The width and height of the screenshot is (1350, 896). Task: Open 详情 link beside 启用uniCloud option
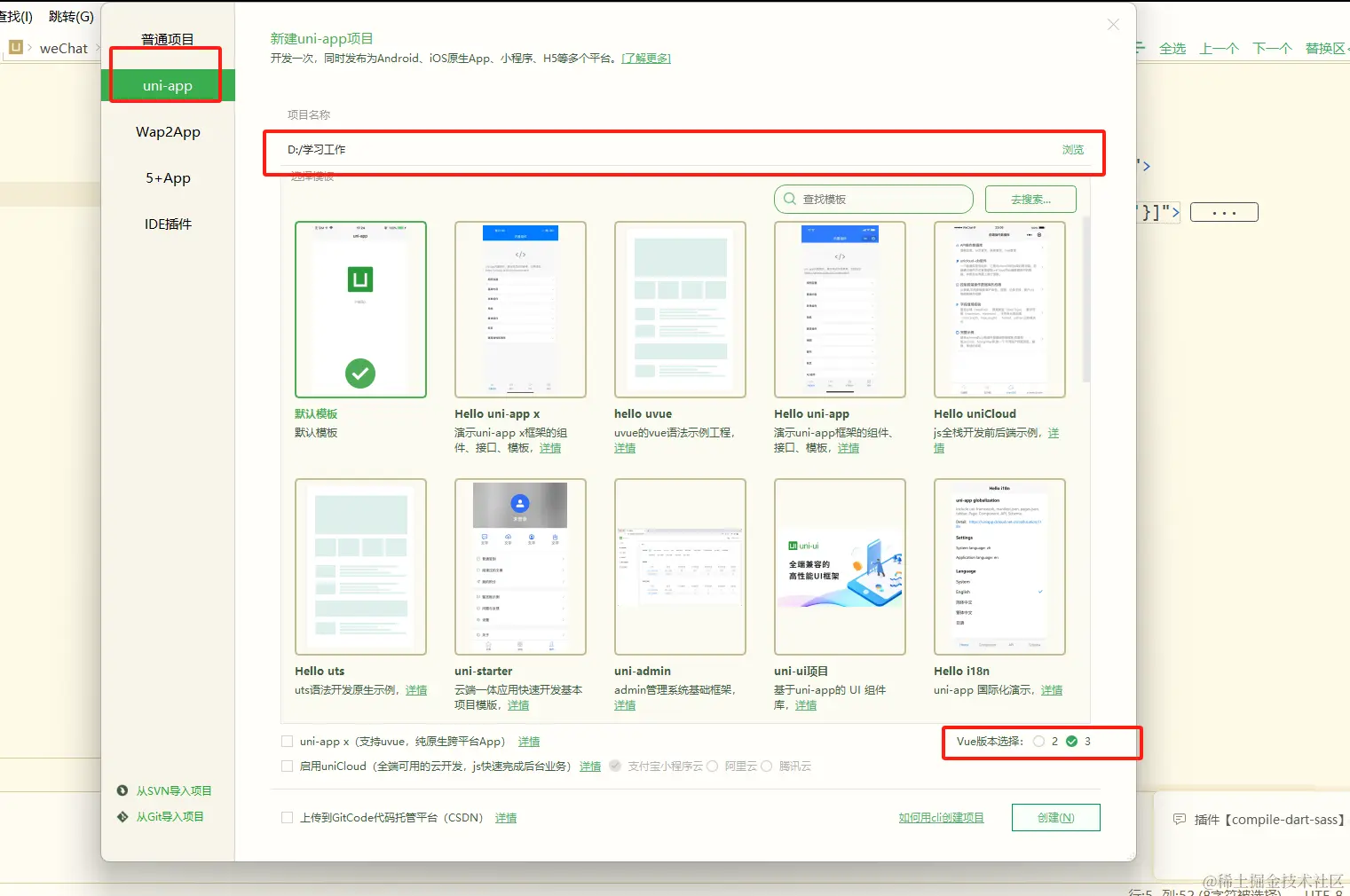[x=590, y=766]
